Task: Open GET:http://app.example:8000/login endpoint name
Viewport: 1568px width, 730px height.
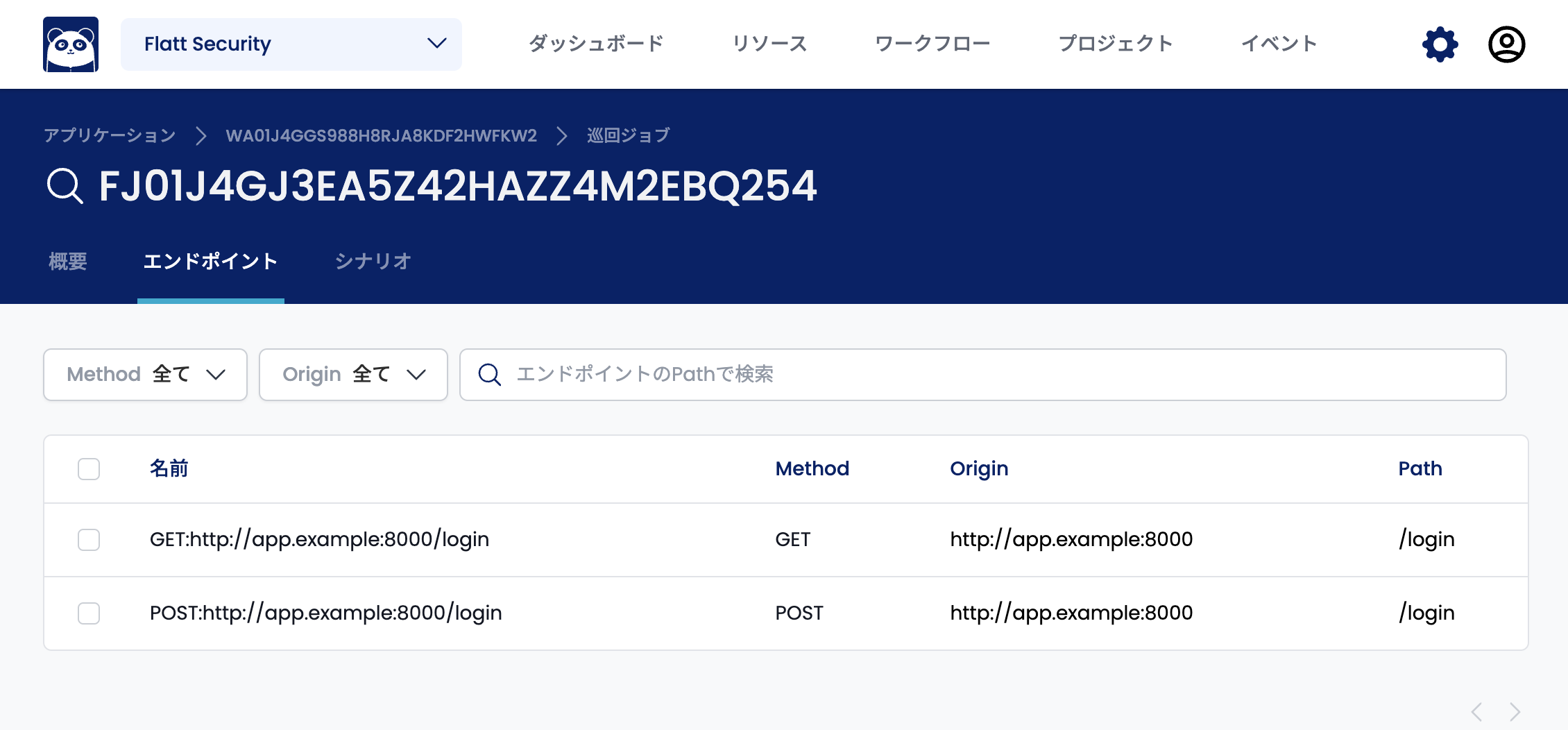Action: [320, 540]
